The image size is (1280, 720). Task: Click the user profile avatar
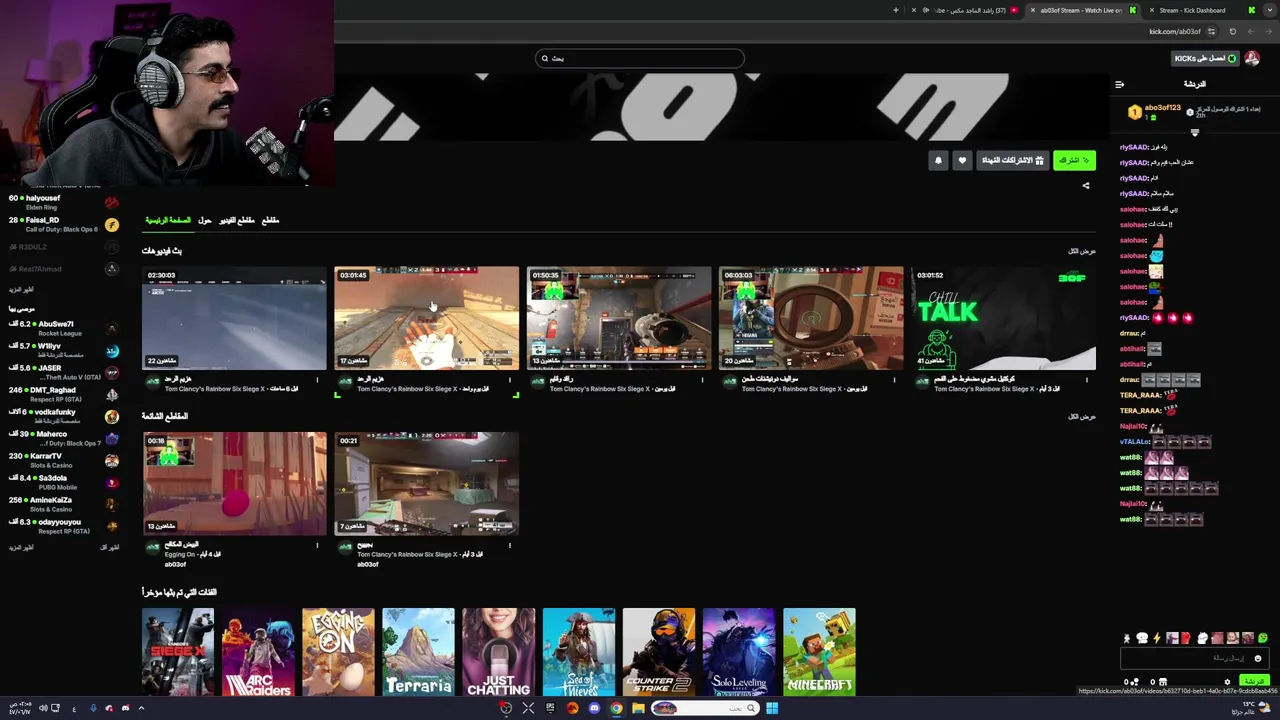(1252, 58)
